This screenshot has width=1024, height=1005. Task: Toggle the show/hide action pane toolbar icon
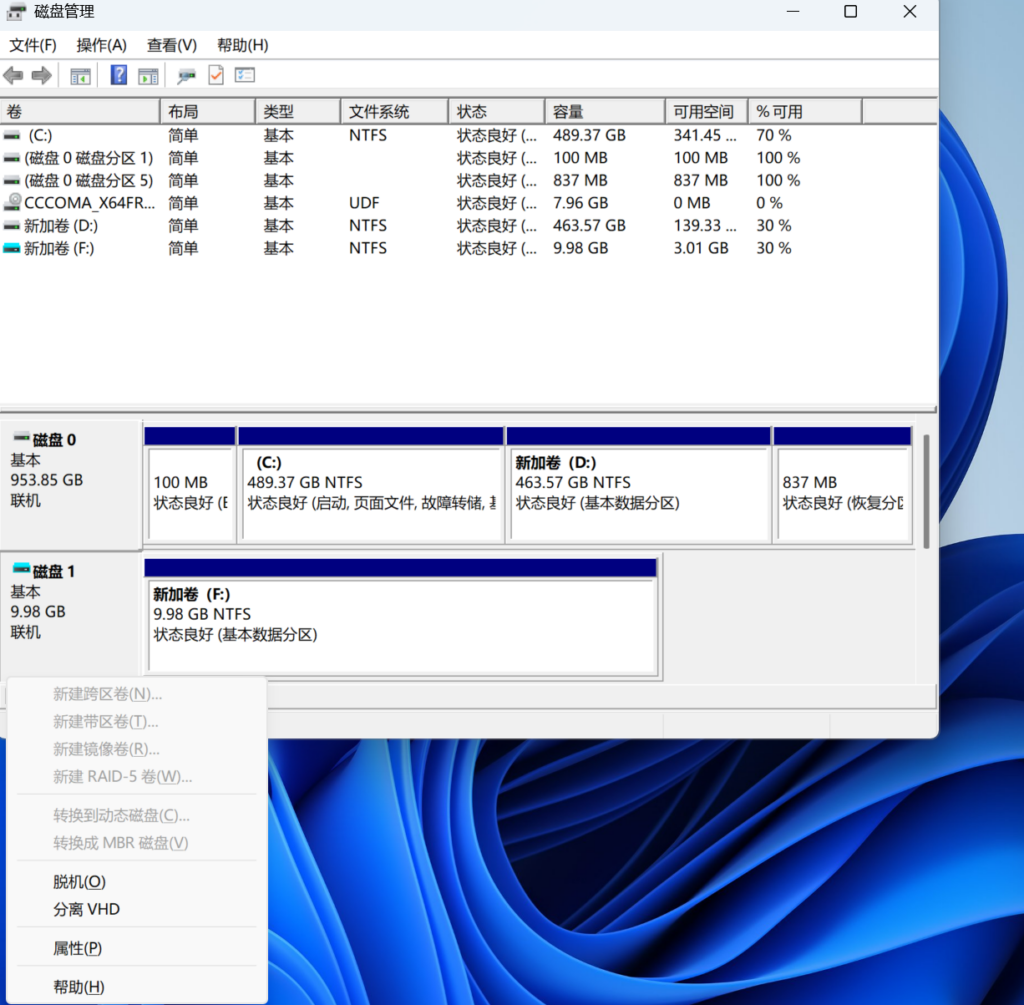pos(148,76)
